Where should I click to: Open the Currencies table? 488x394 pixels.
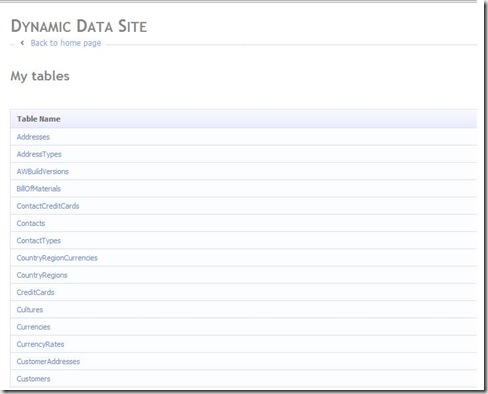click(33, 327)
